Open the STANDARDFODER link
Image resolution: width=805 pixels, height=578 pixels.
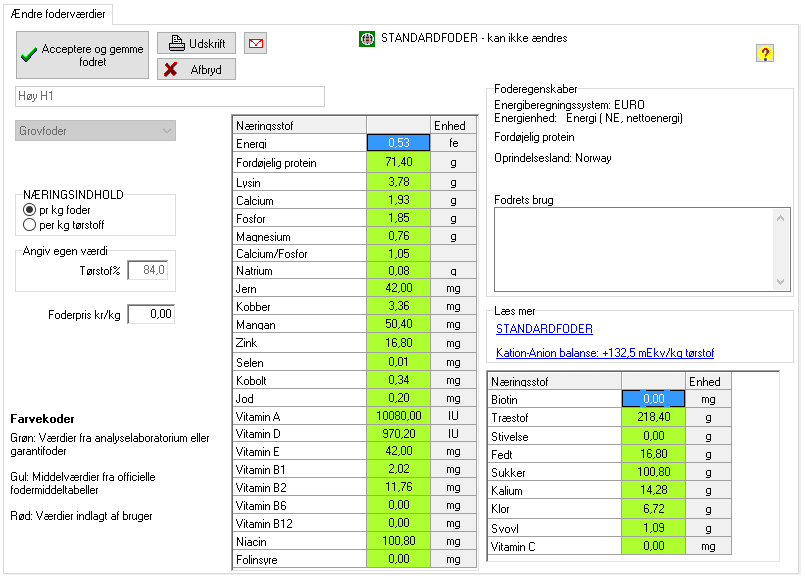(x=544, y=329)
